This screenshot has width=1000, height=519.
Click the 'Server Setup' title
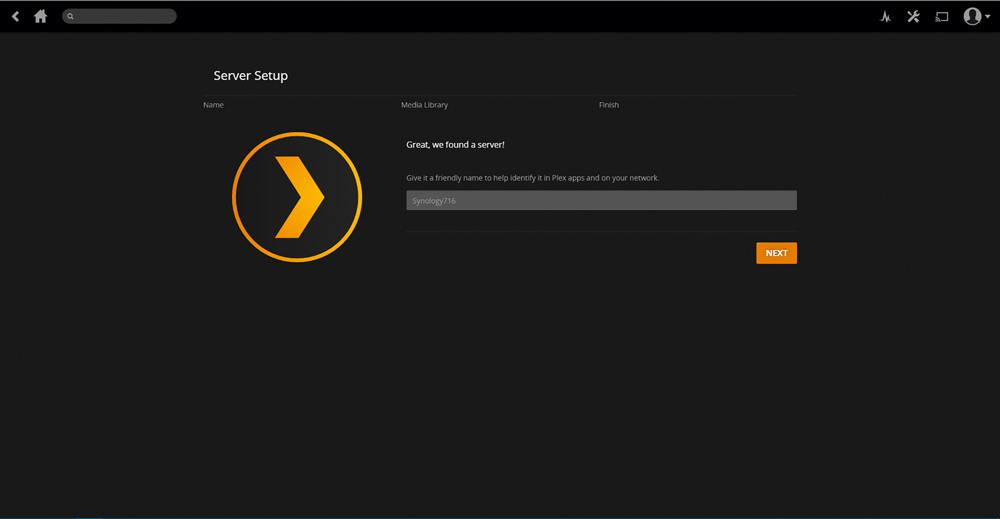(251, 75)
